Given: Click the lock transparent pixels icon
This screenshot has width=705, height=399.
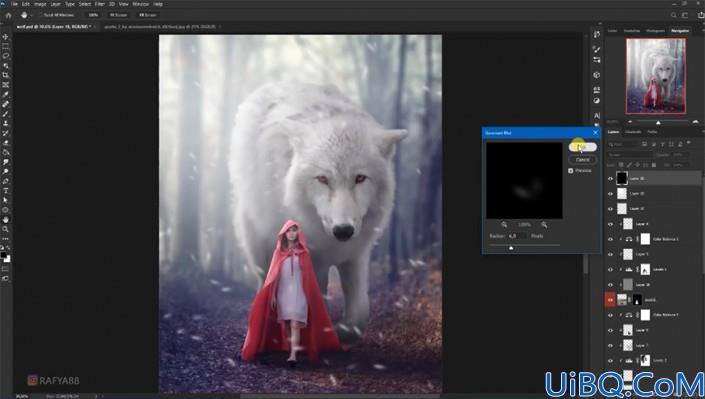Looking at the screenshot, I should click(x=621, y=165).
